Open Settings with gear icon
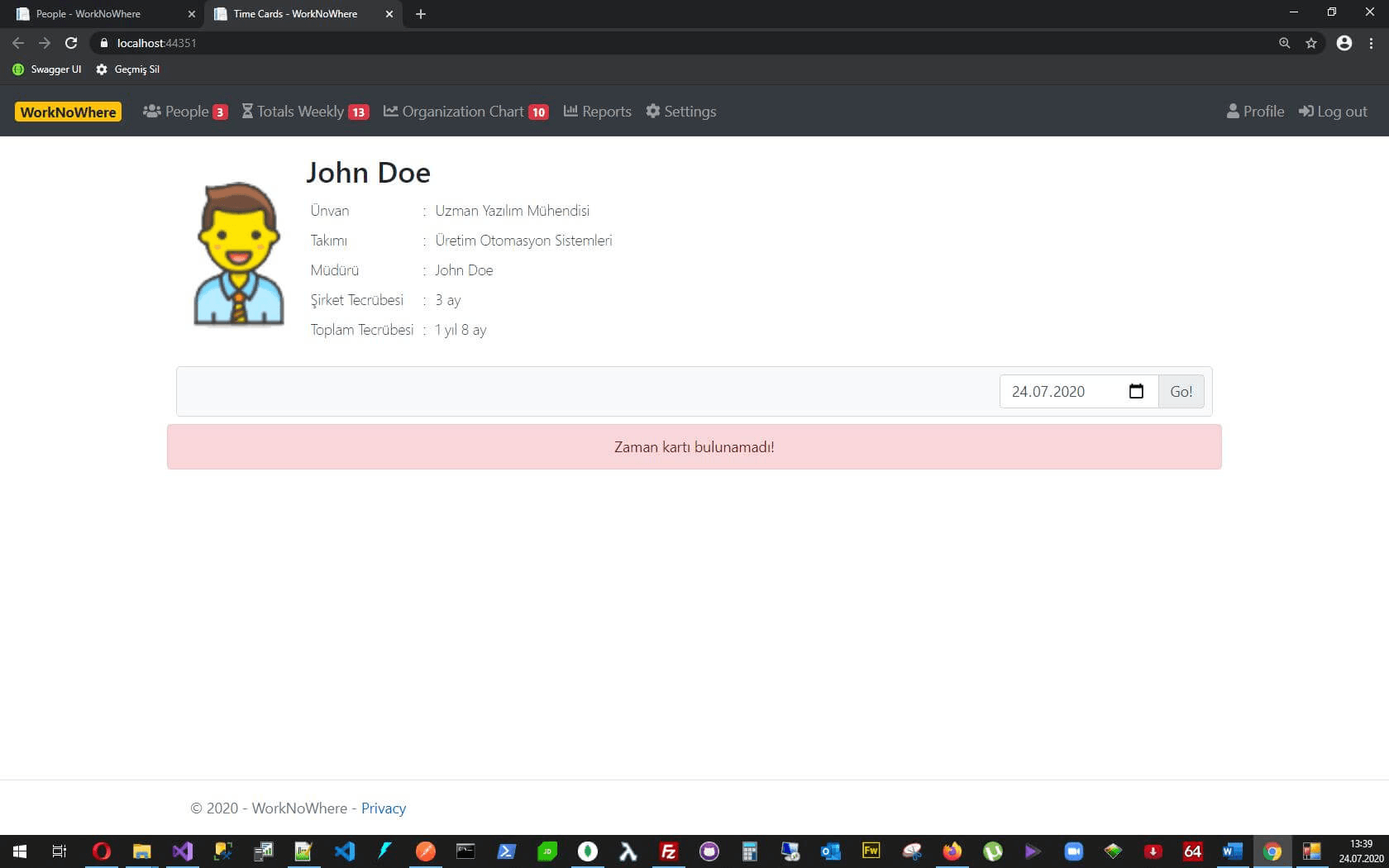The image size is (1389, 868). (x=680, y=112)
